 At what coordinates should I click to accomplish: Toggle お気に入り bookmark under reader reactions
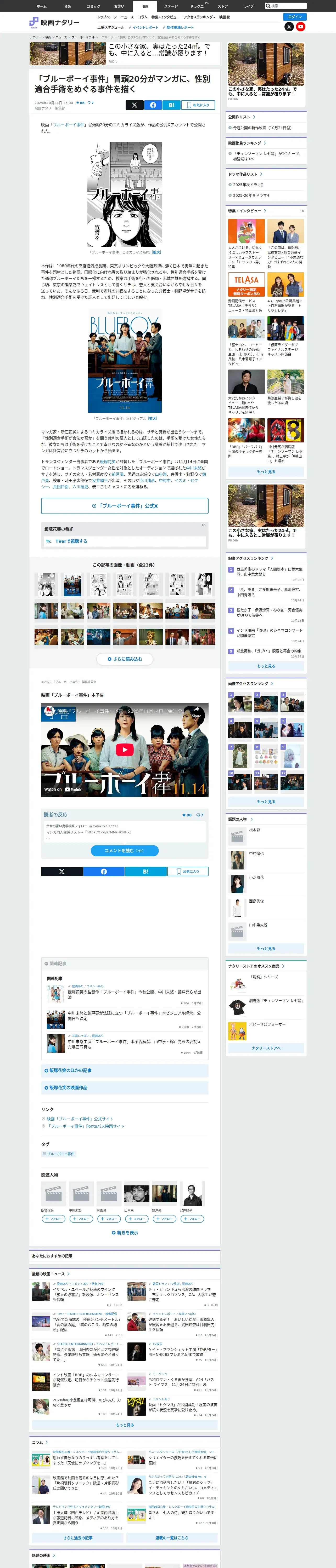tap(188, 872)
